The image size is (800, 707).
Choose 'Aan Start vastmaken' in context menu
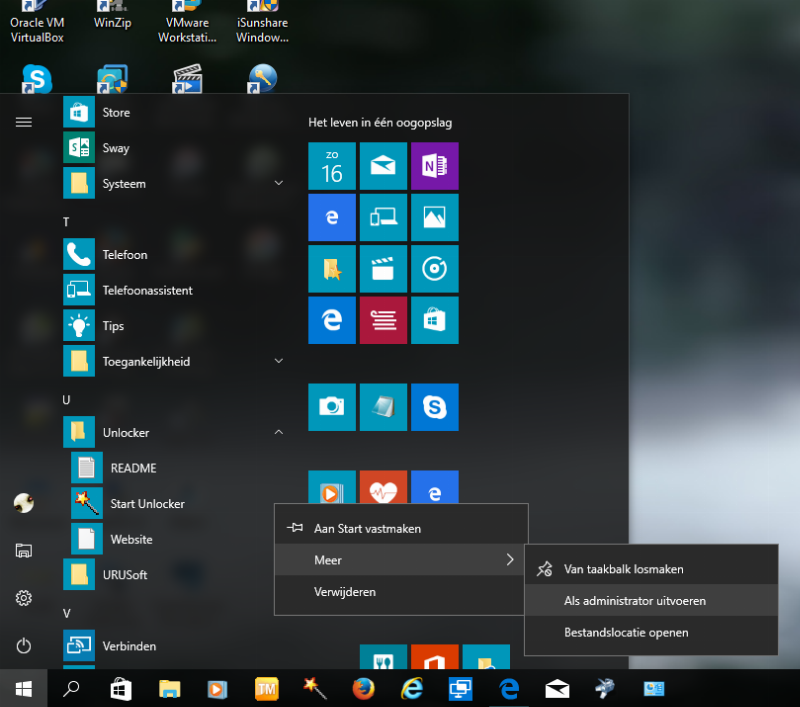point(367,528)
